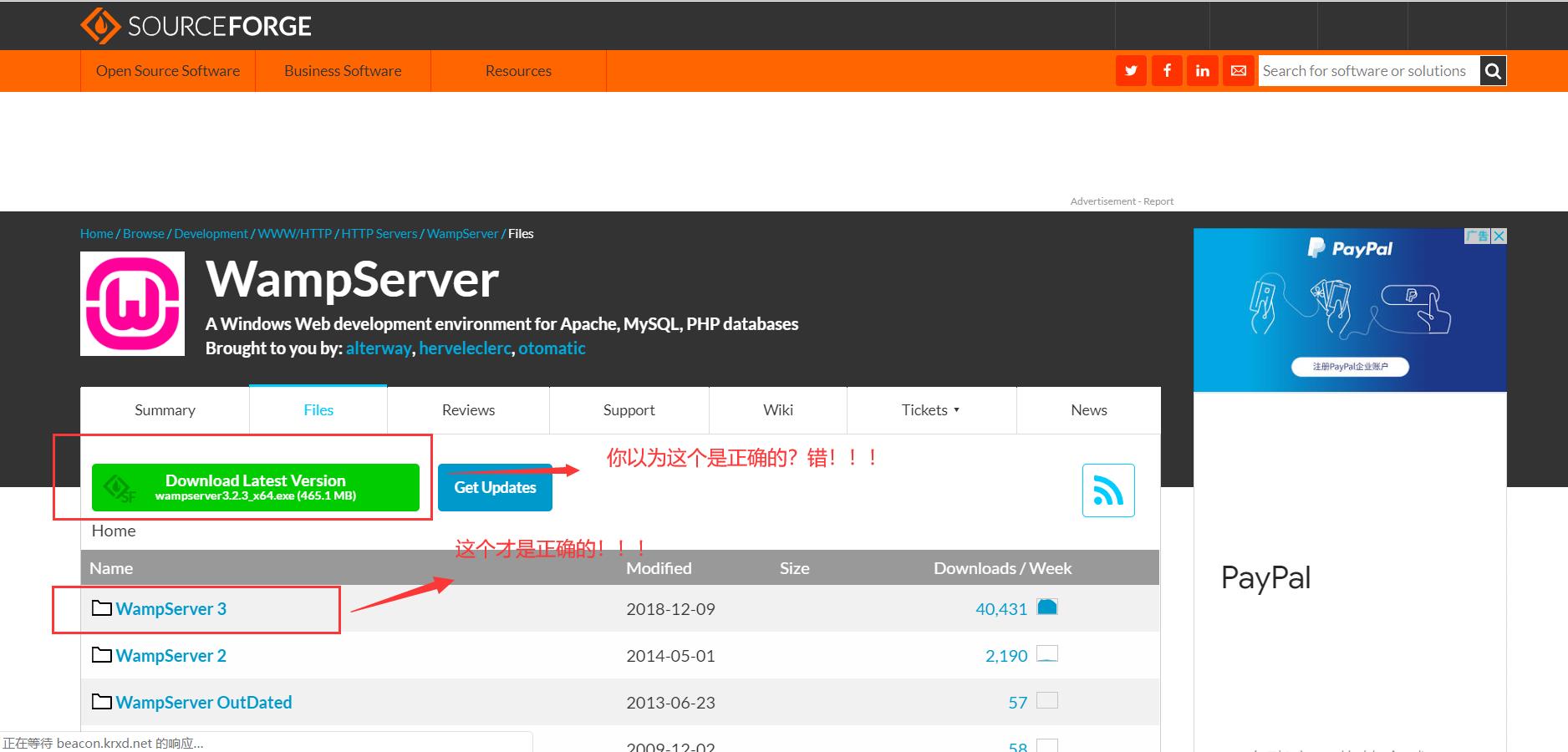
Task: Open the Twitter share icon
Action: point(1131,71)
